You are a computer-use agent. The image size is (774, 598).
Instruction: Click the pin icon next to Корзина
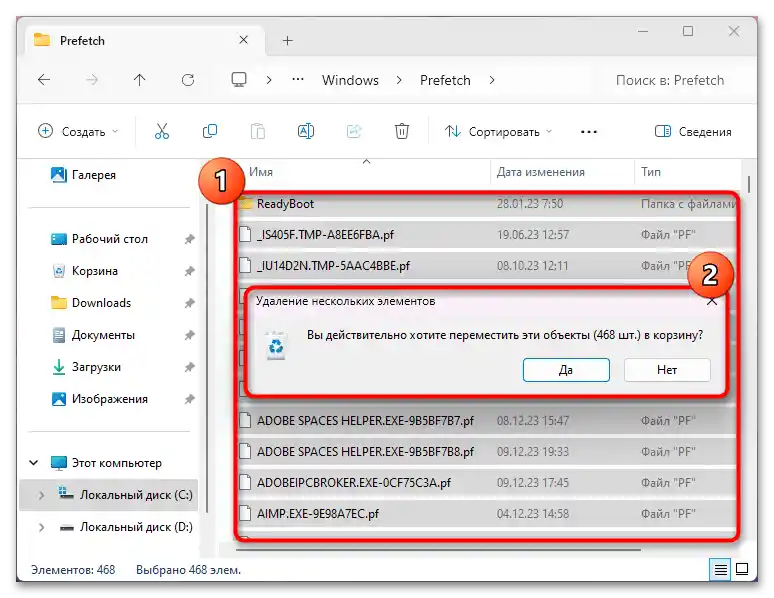[x=189, y=271]
